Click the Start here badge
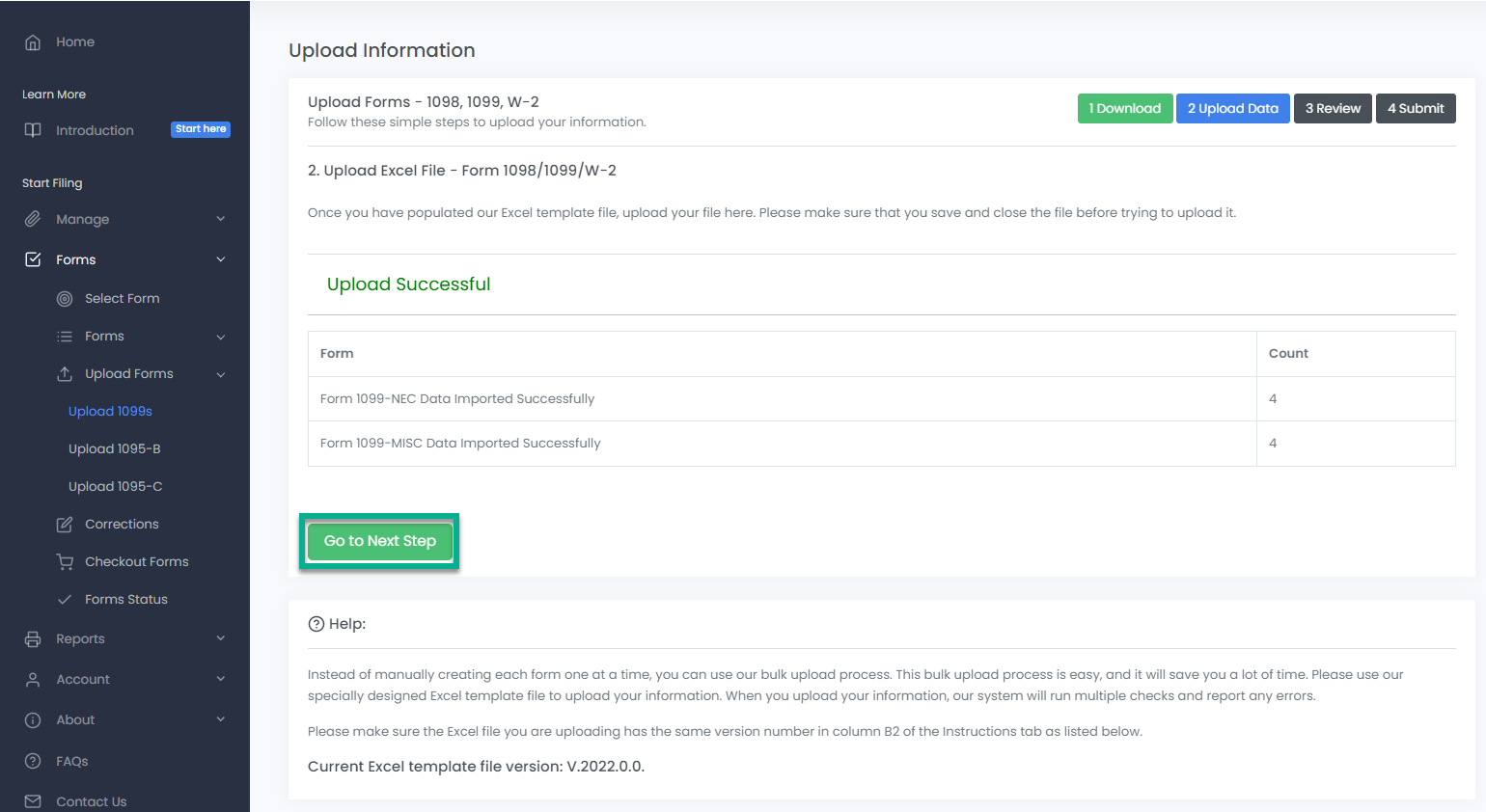The image size is (1486, 812). tap(201, 129)
